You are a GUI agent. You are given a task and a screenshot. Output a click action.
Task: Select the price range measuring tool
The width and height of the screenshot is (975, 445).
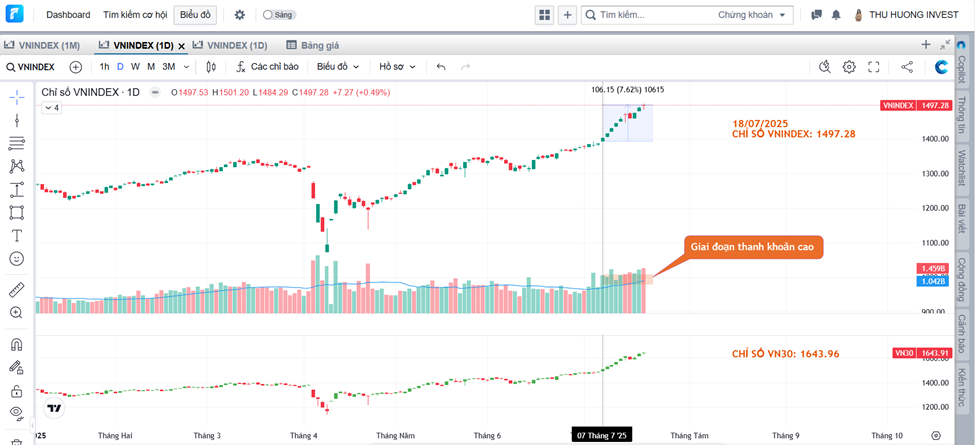tap(17, 189)
